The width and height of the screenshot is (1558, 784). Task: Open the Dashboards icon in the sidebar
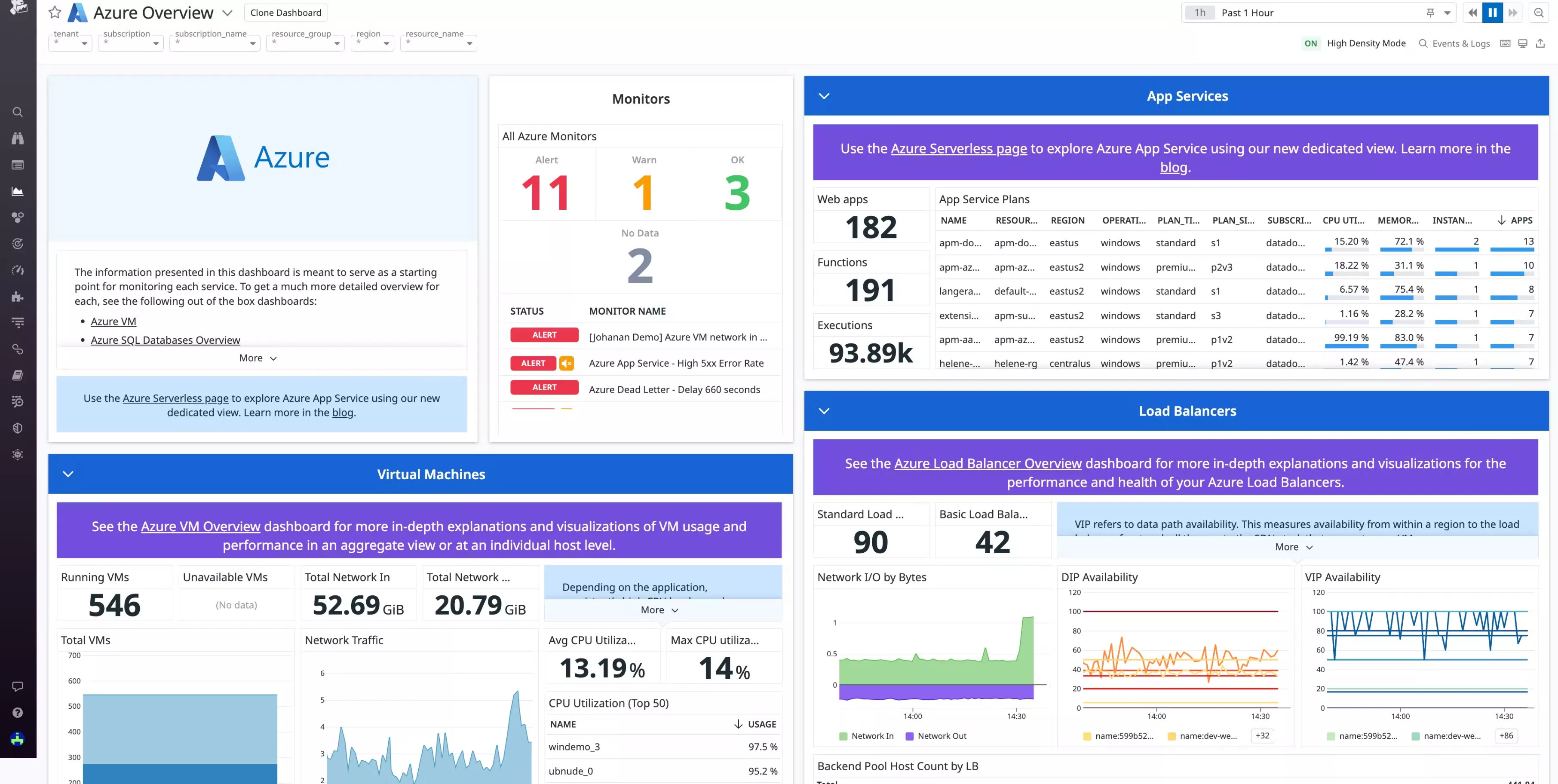18,165
